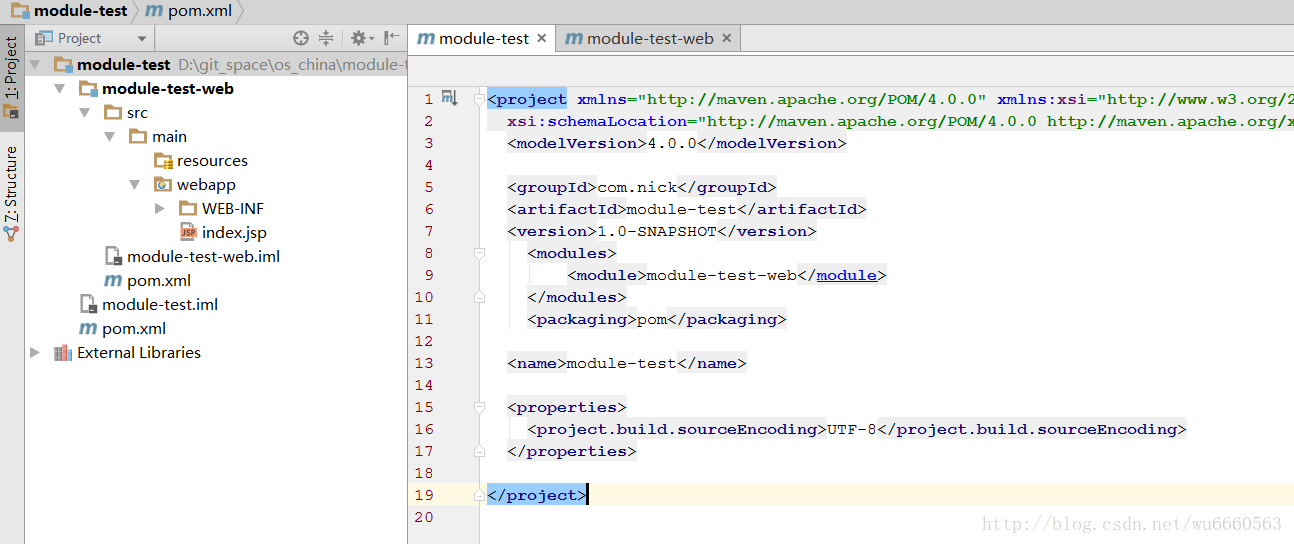Click the index.jsp file icon

click(x=188, y=232)
